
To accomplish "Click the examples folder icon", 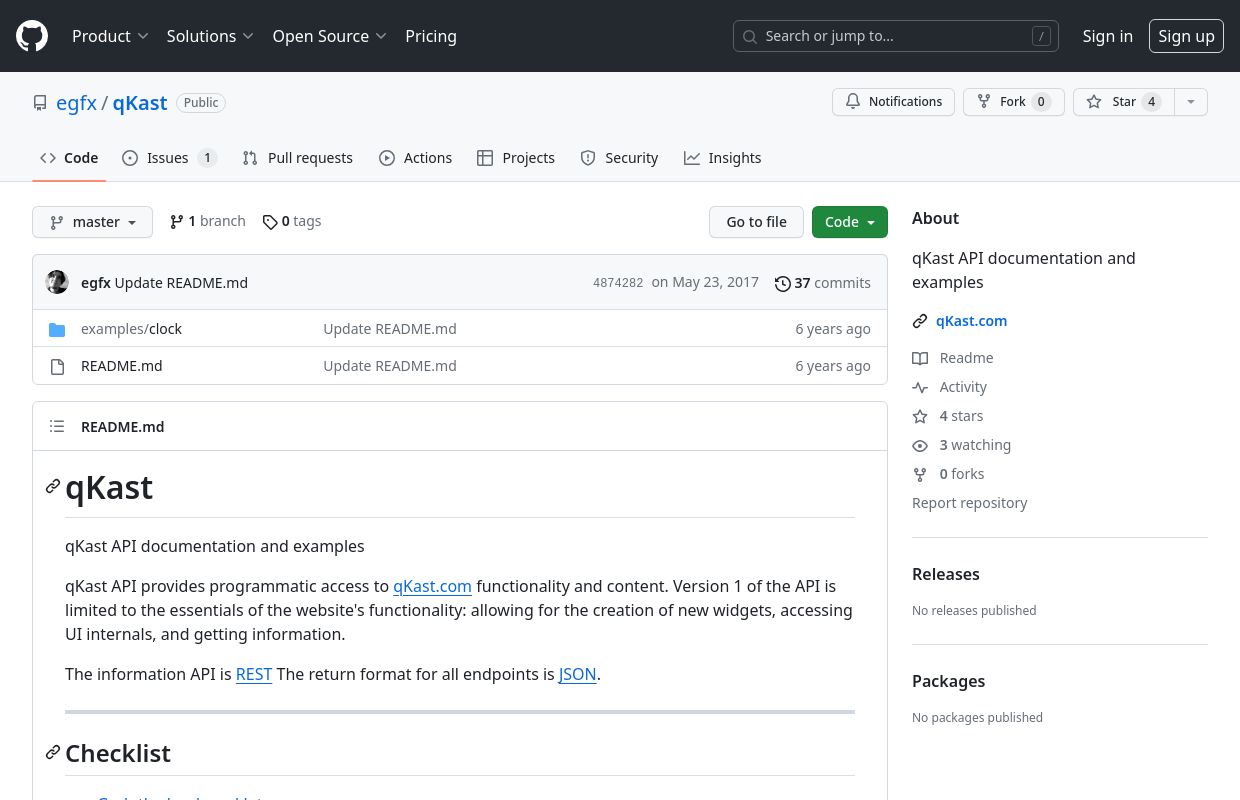I will (57, 329).
